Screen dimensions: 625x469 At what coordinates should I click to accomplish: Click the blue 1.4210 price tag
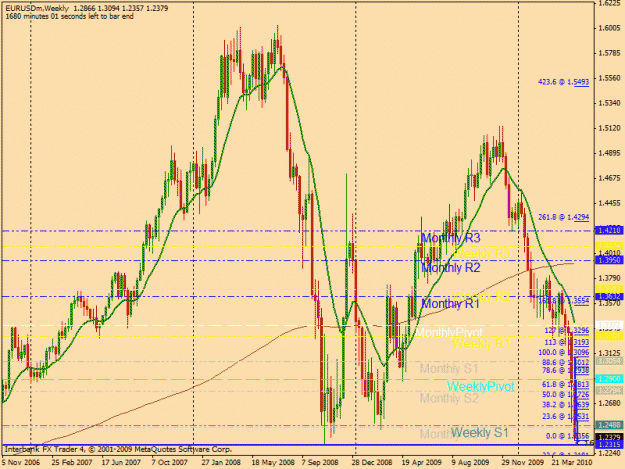click(609, 230)
